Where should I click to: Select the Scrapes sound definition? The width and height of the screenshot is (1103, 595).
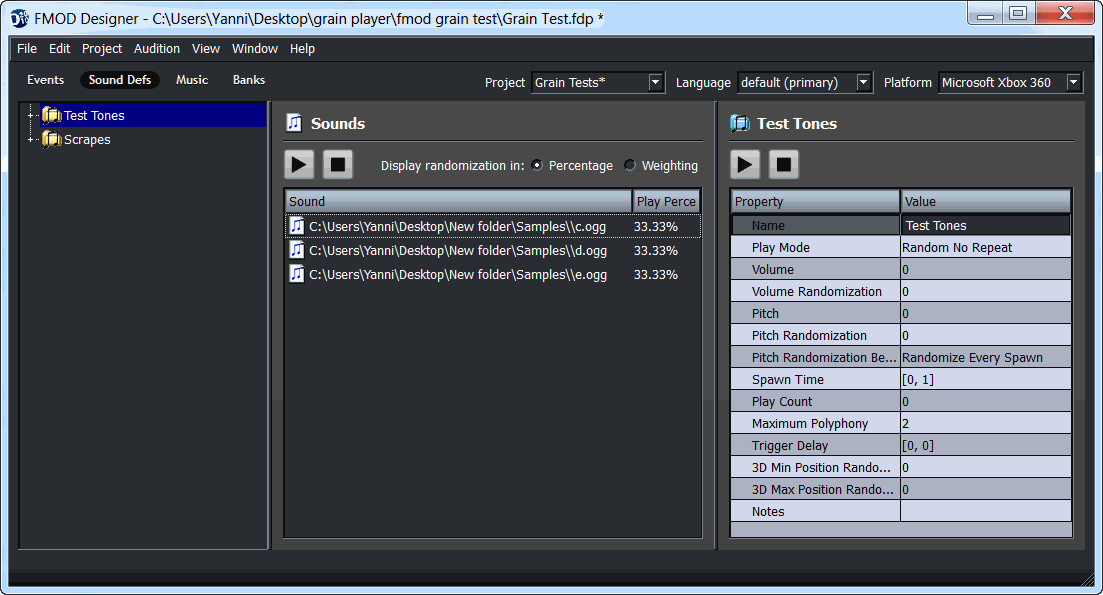click(x=87, y=139)
